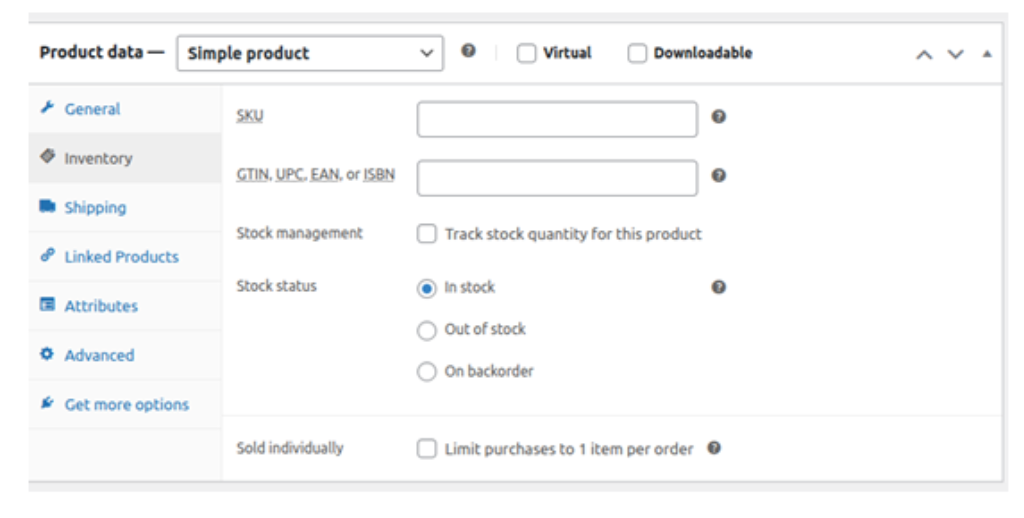Click the Stock status label
Image resolution: width=1024 pixels, height=518 pixels.
276,286
